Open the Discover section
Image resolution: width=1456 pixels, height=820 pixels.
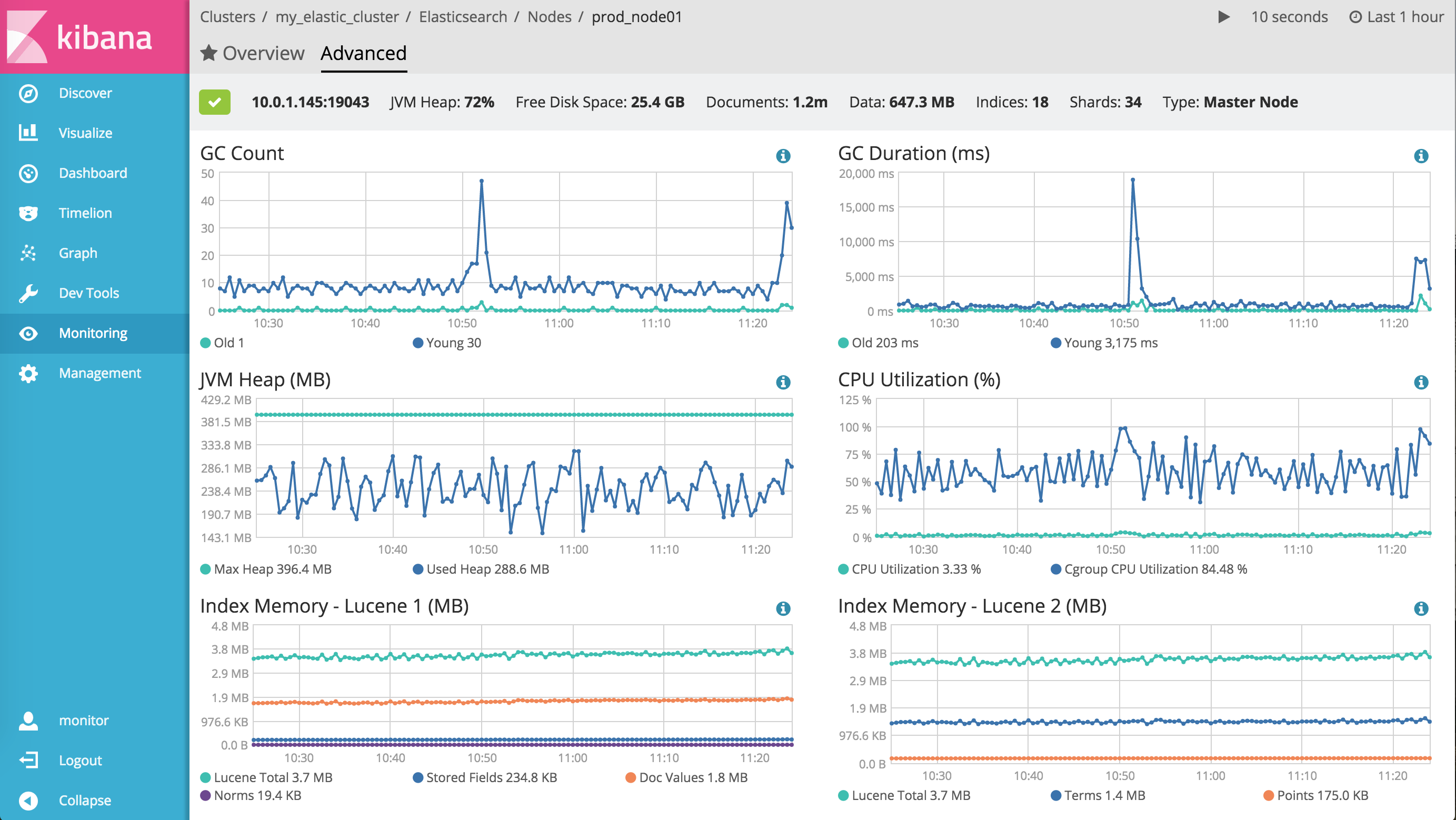coord(85,93)
